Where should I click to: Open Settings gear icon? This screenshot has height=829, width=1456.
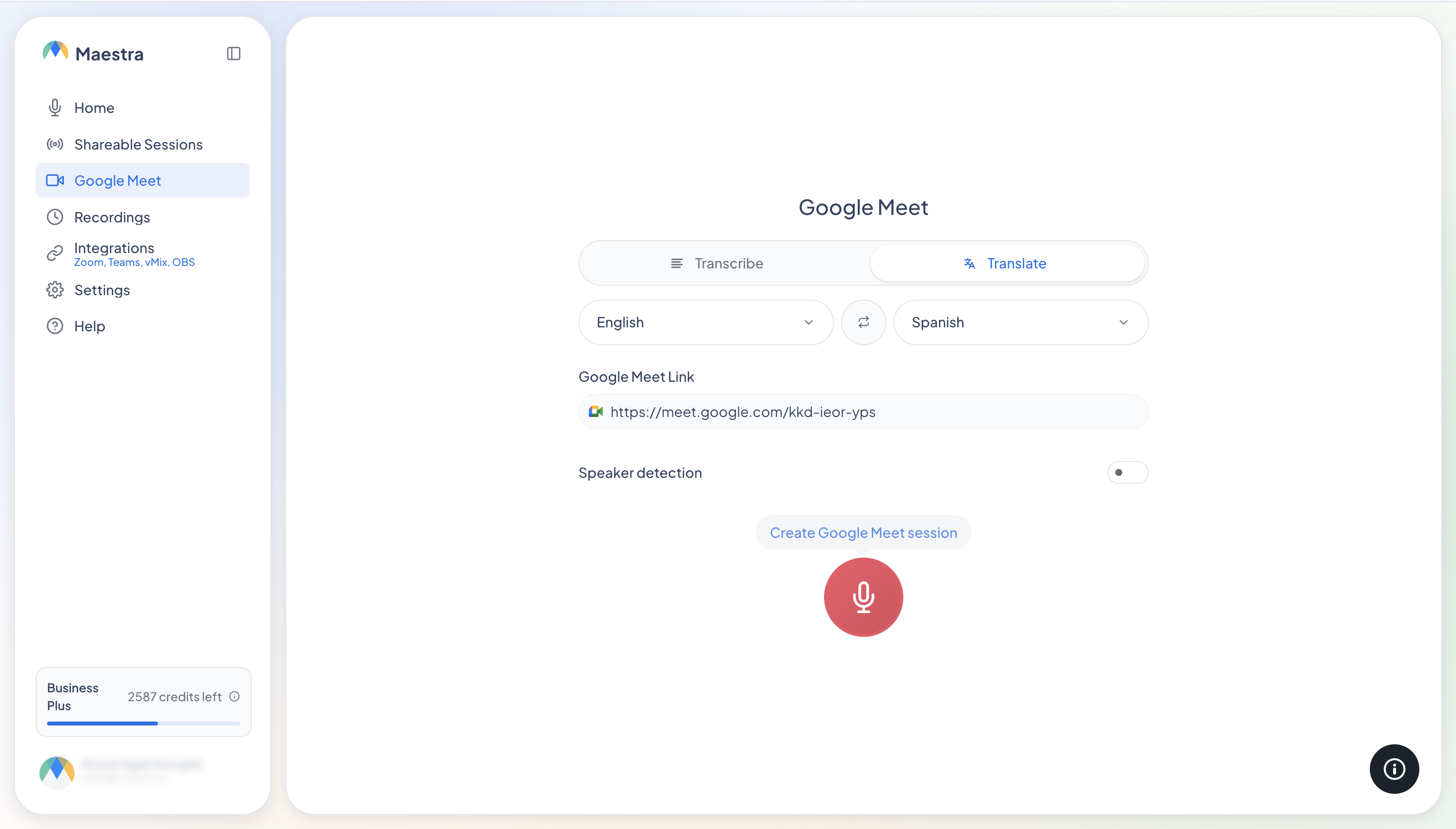pyautogui.click(x=54, y=290)
